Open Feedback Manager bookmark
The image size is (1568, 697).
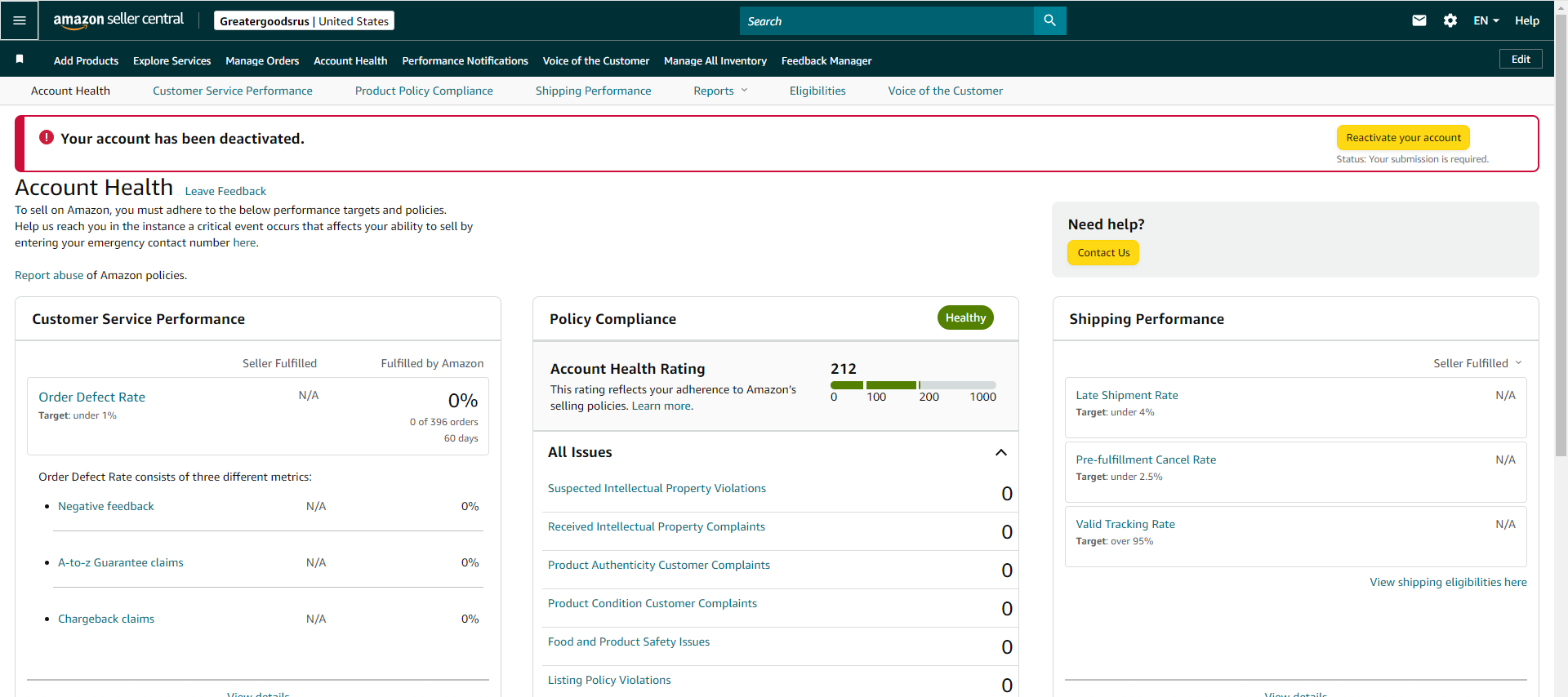pos(826,60)
